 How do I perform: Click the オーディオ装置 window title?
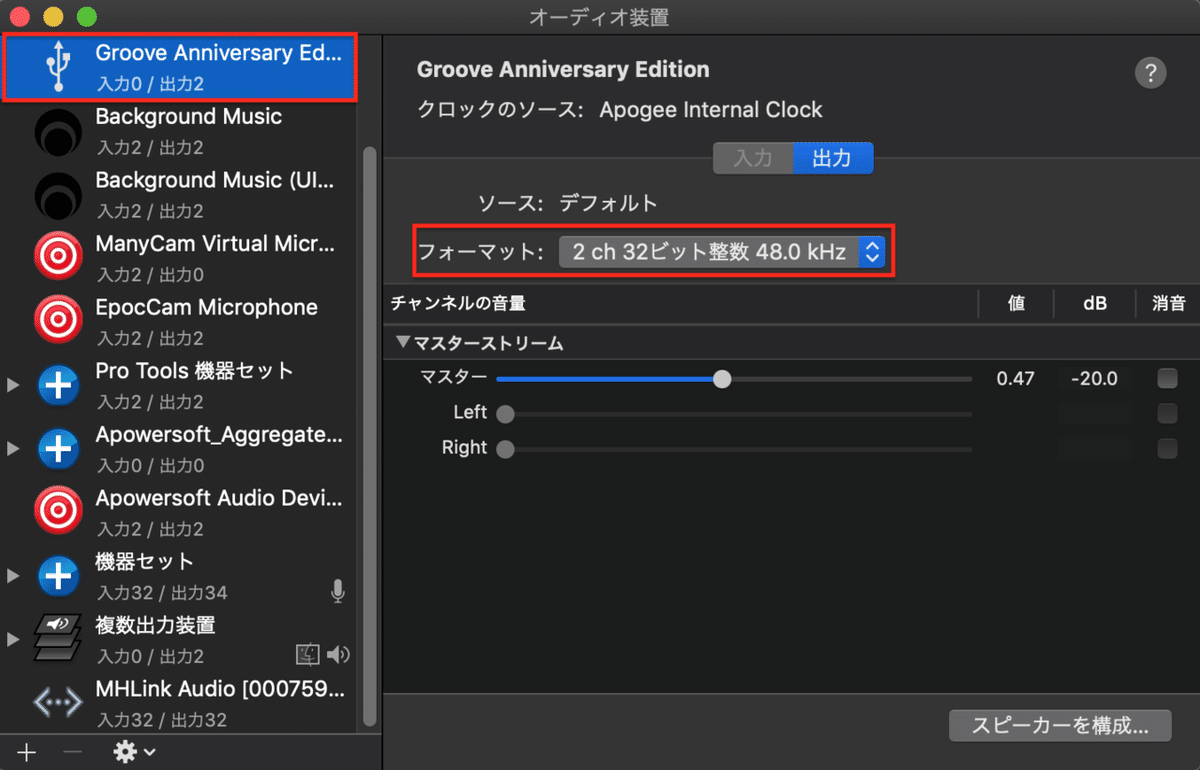click(600, 17)
